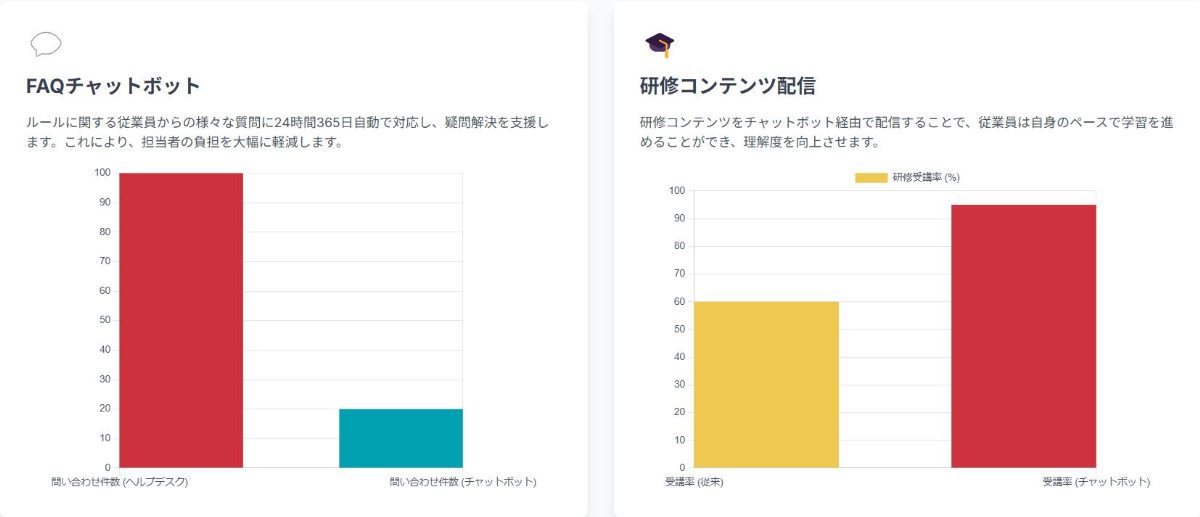Click the graduation cap icon above 研修コンテンツ配信
This screenshot has width=1200, height=517.
pos(660,44)
